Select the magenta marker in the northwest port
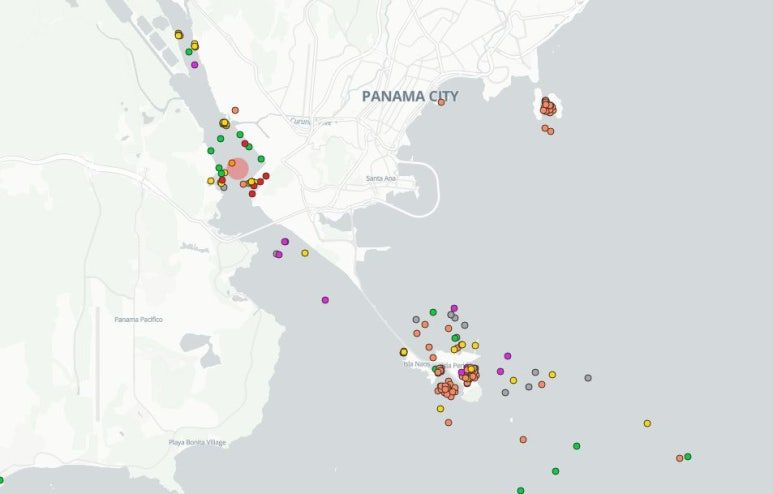Viewport: 773px width, 494px height. (194, 65)
